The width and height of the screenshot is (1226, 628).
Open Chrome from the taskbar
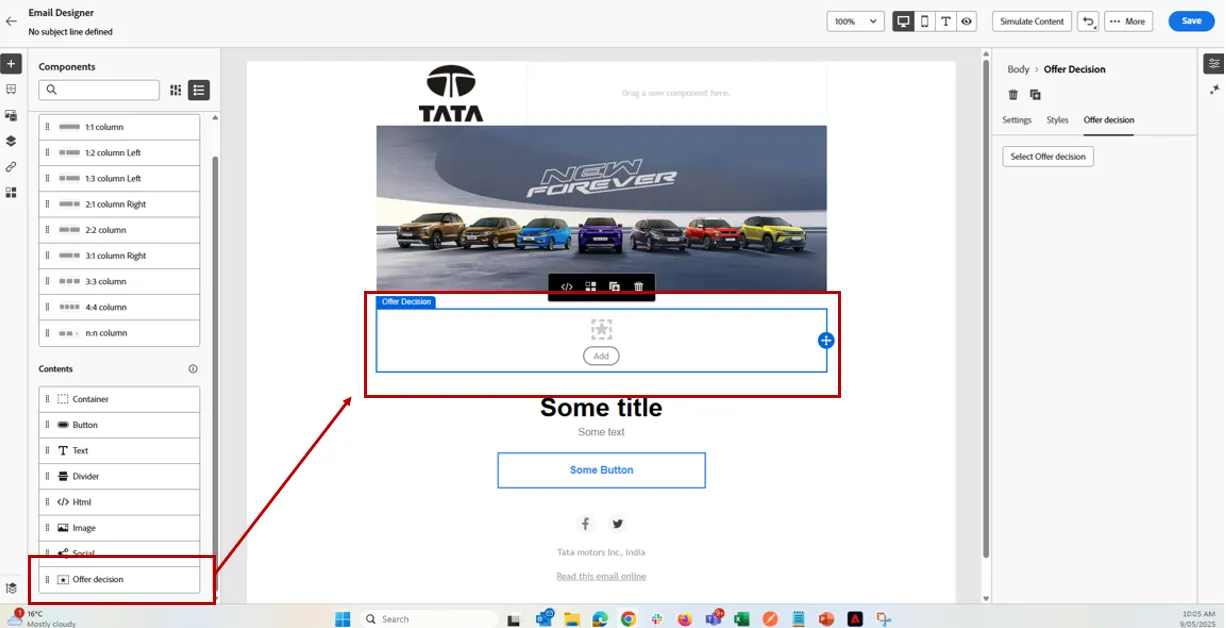628,619
